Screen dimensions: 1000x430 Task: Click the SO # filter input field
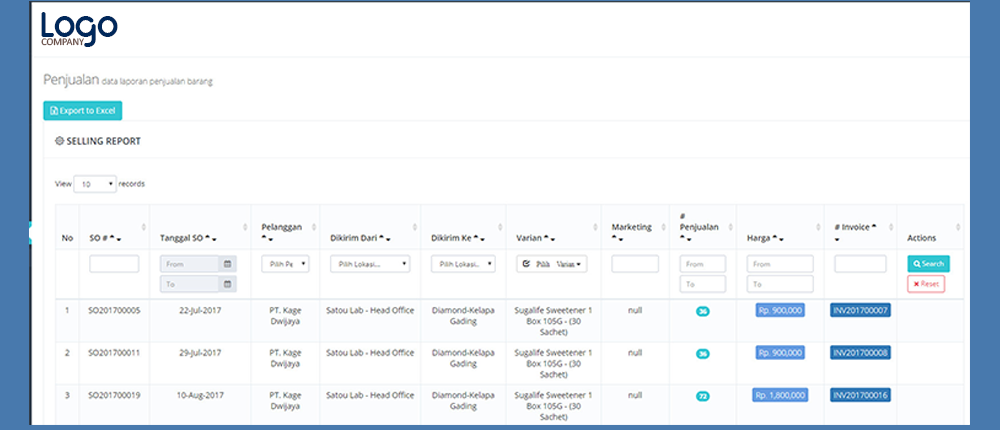point(114,264)
